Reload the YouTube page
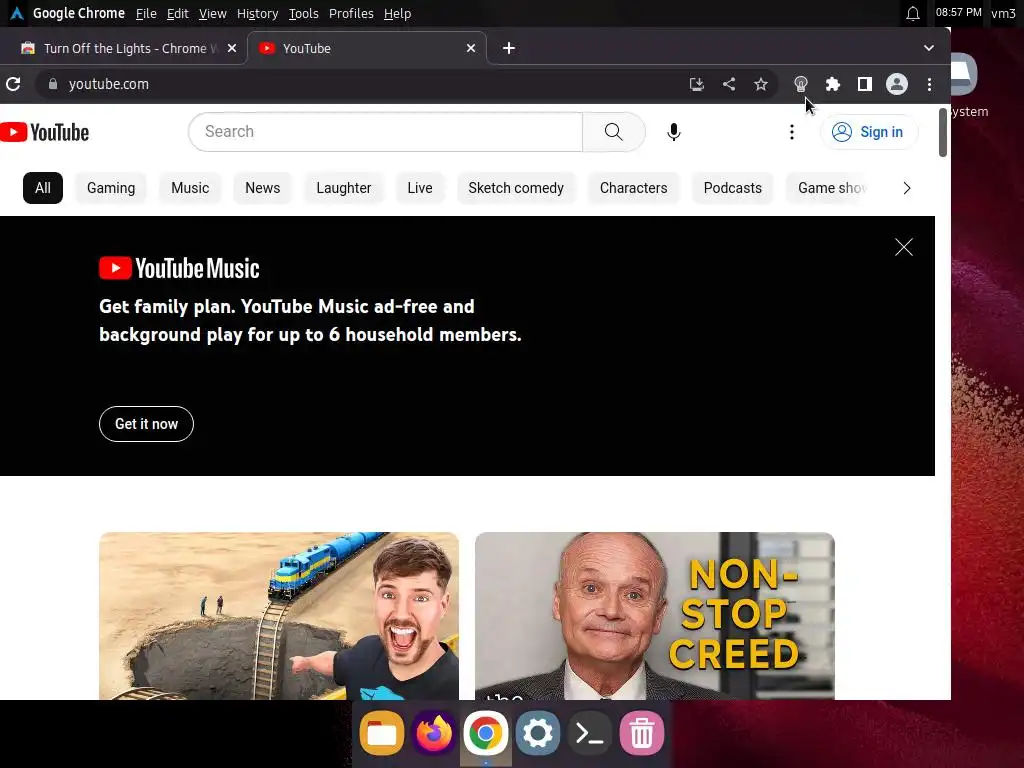The height and width of the screenshot is (768, 1024). (13, 84)
